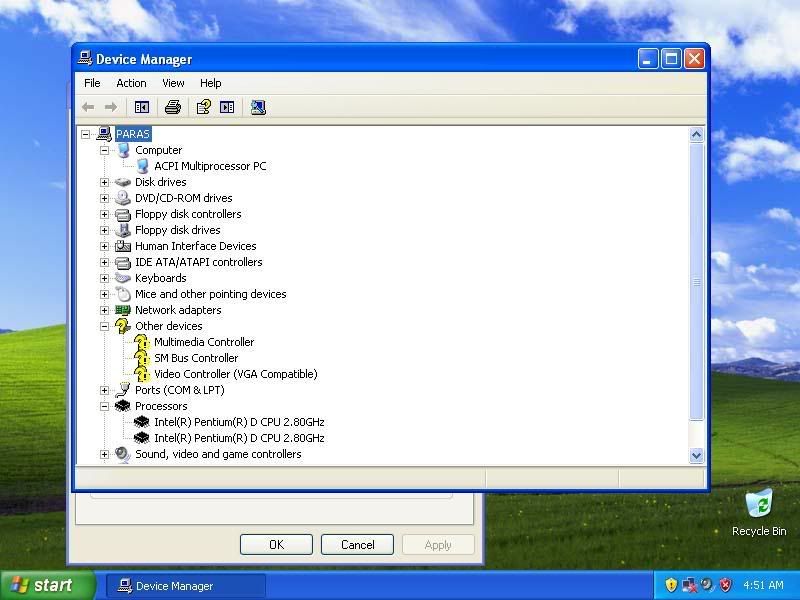Click the Network adapters card icon
This screenshot has height=600, width=800.
(123, 310)
